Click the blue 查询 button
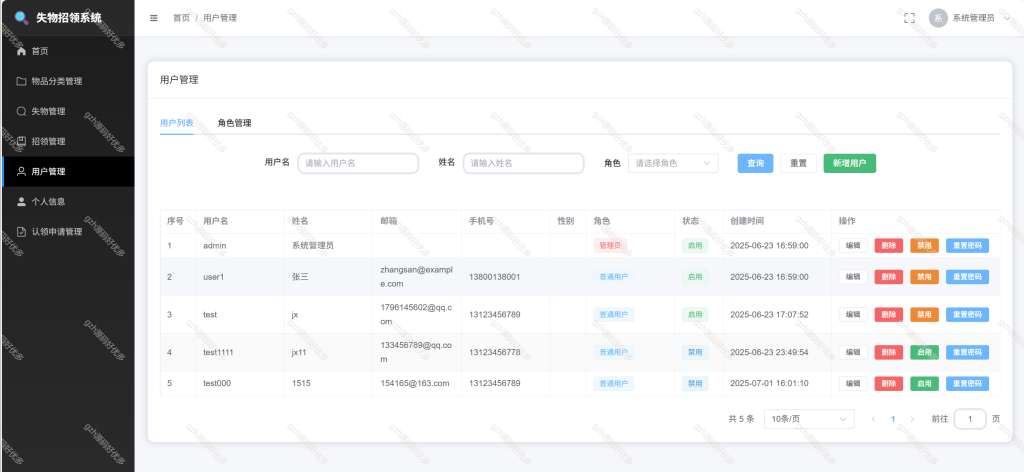 click(x=756, y=163)
